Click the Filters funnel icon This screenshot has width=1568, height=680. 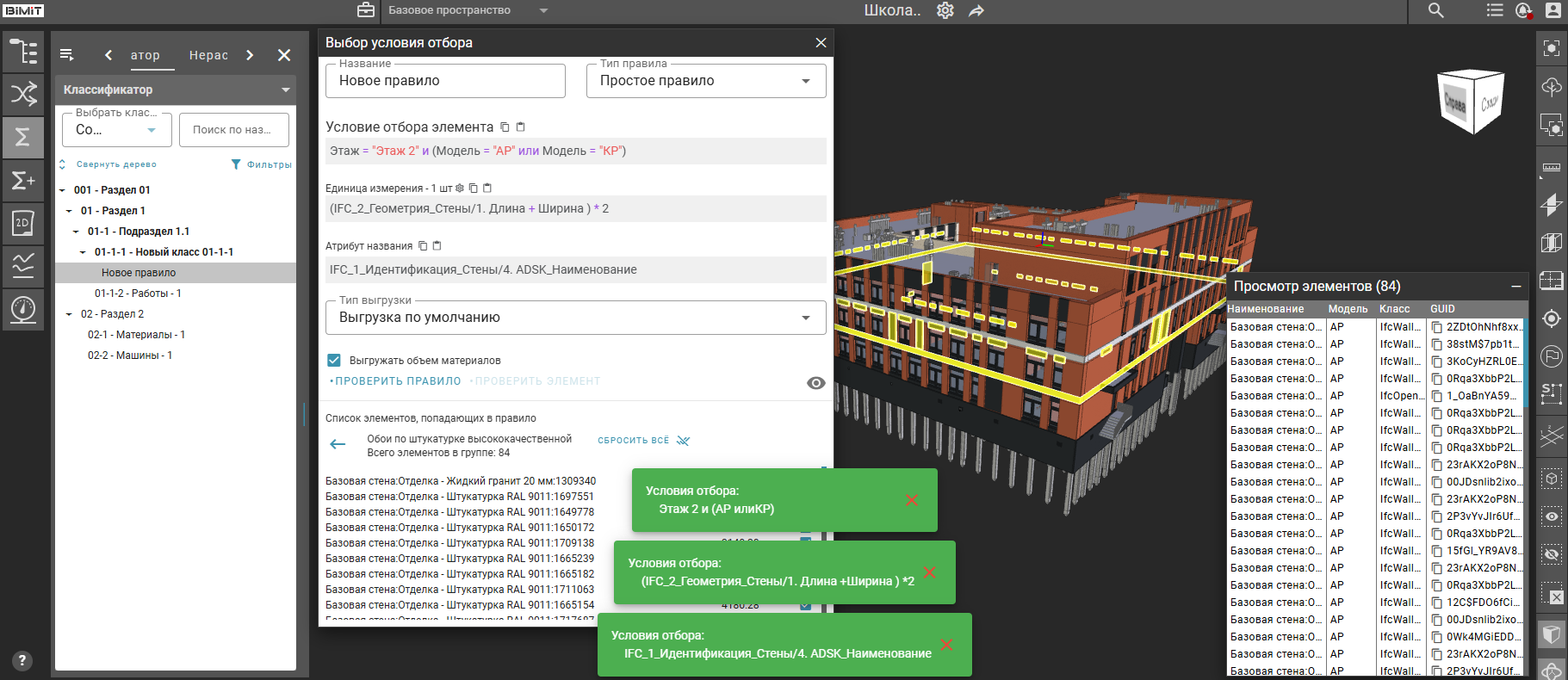pos(236,164)
